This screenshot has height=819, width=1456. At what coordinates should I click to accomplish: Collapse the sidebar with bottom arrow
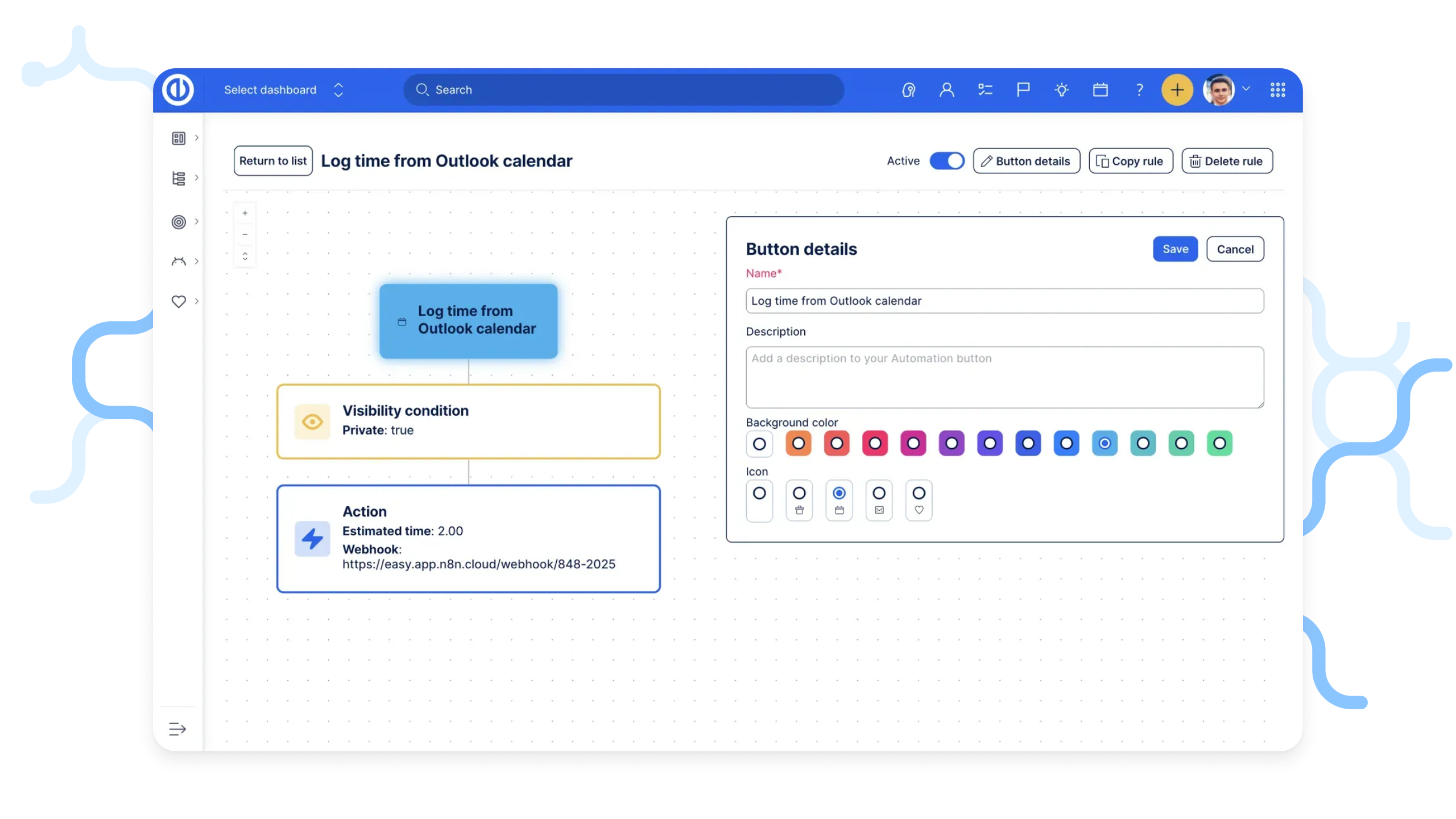[177, 729]
